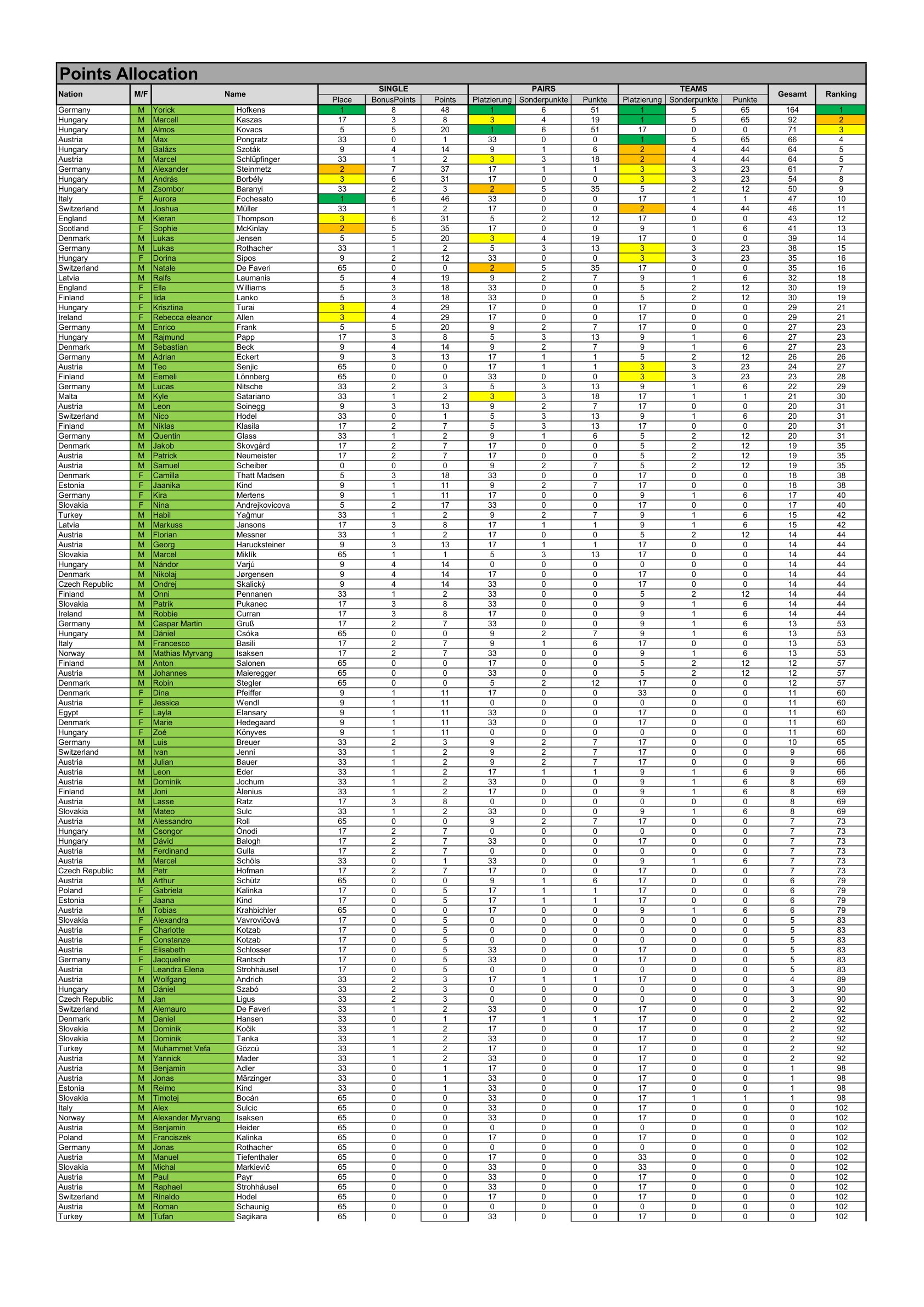Screen dimensions: 924x1307
Task: Click the Sonderpunkte header under PAIRS
Action: 543,99
